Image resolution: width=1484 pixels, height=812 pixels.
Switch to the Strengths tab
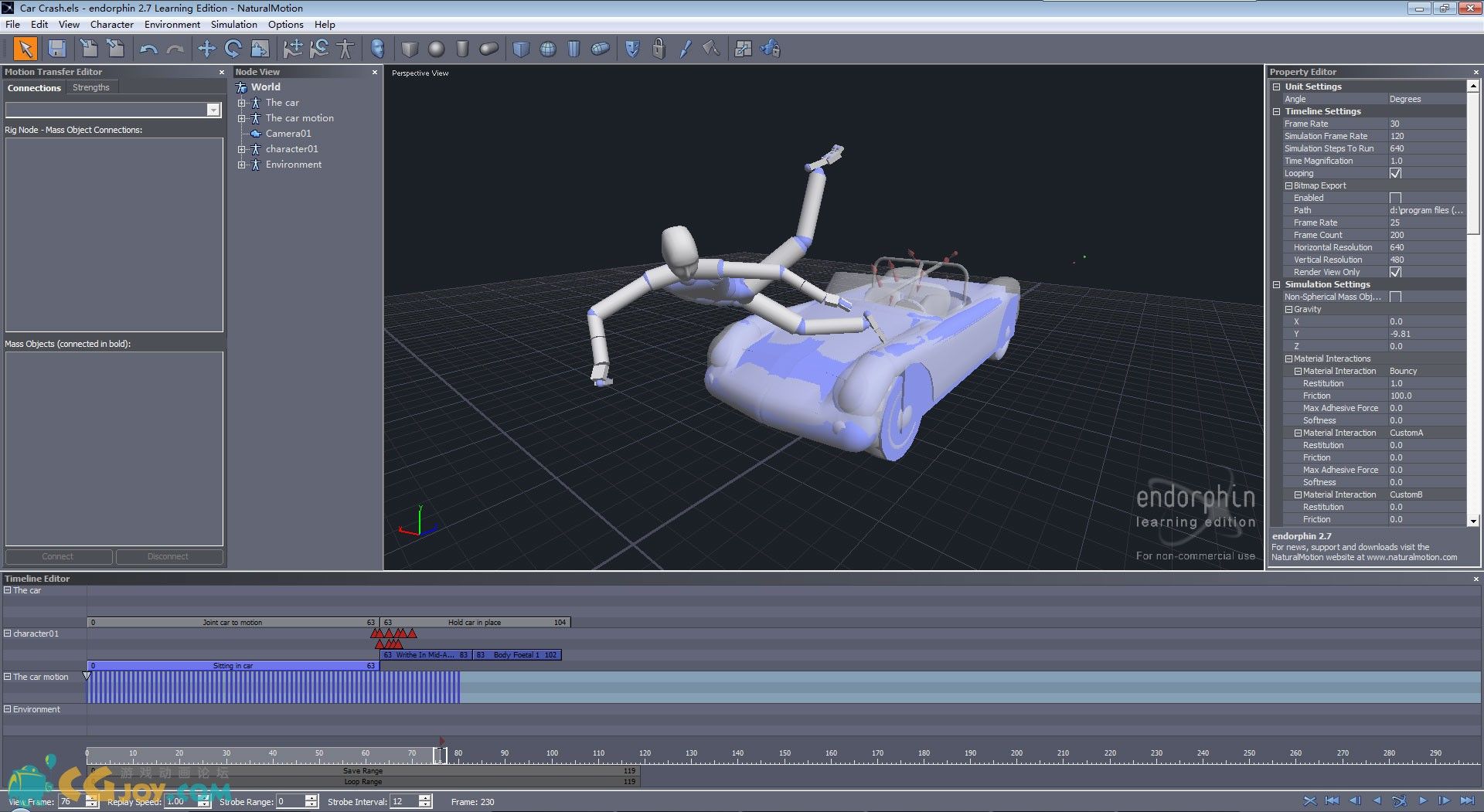(x=90, y=87)
